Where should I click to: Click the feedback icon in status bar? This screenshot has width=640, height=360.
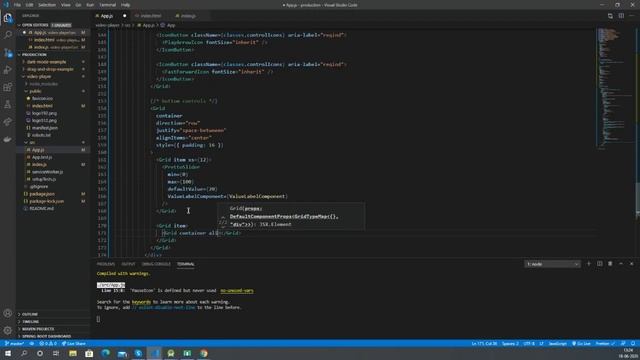pos(623,344)
